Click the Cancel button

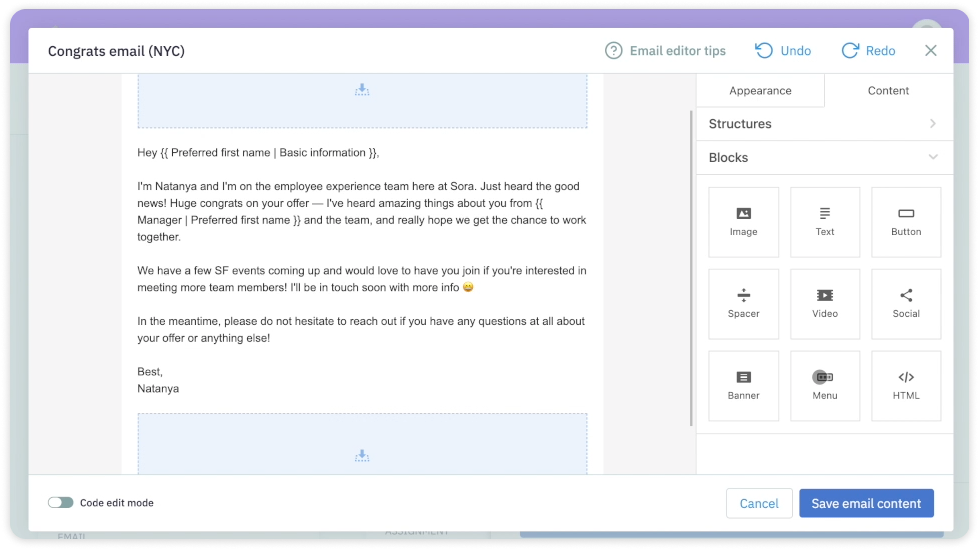click(759, 503)
